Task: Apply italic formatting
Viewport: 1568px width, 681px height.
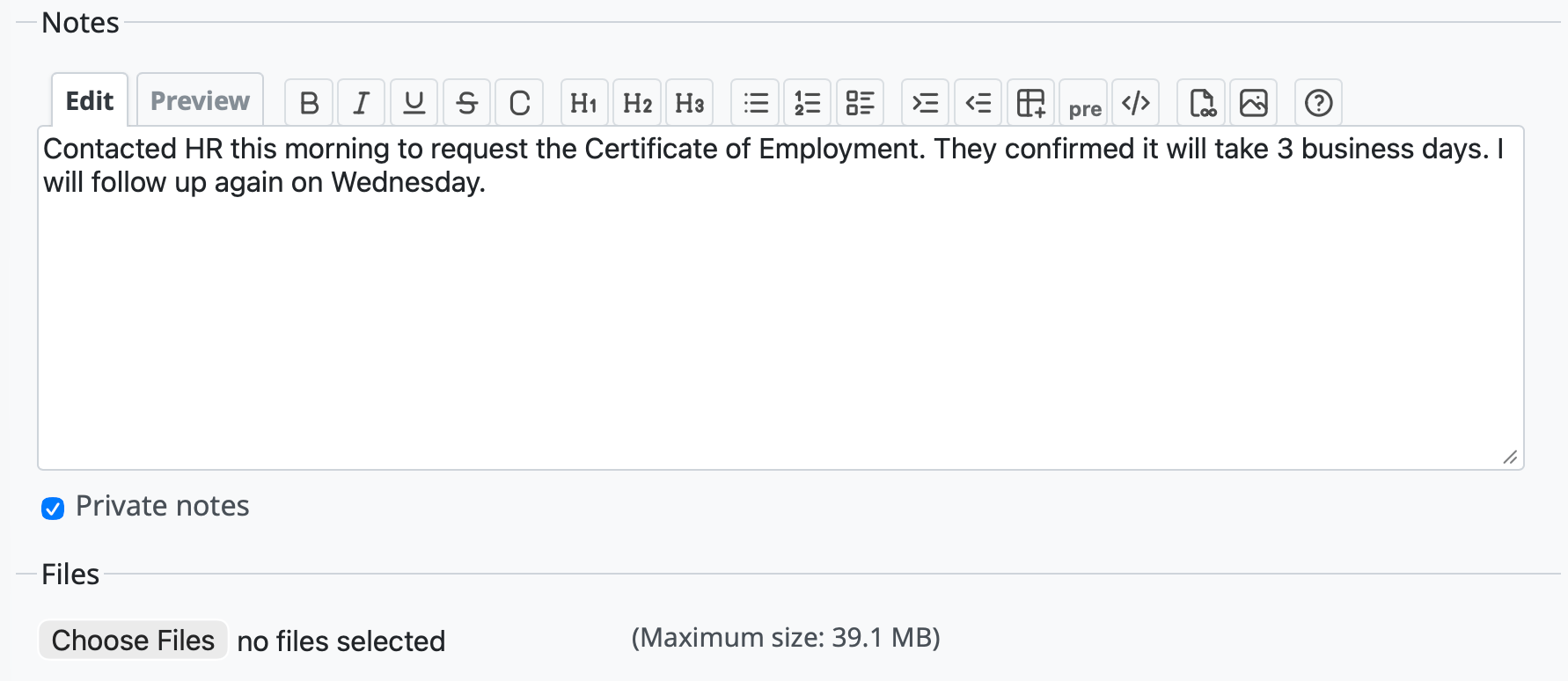Action: click(x=361, y=102)
